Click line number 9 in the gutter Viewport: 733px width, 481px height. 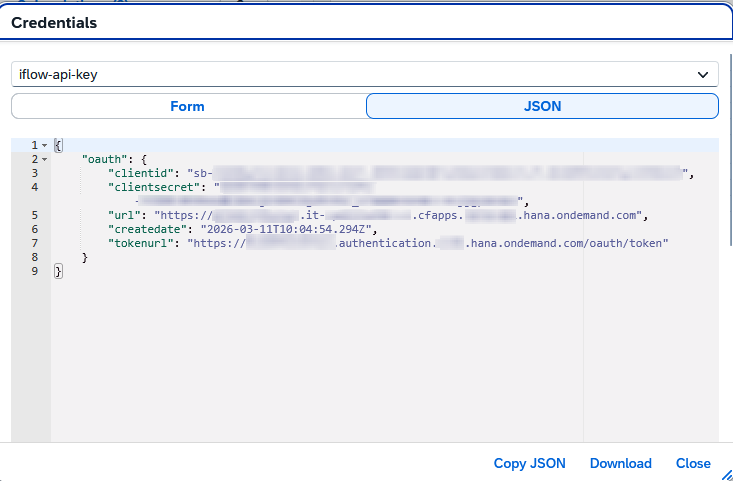(34, 271)
